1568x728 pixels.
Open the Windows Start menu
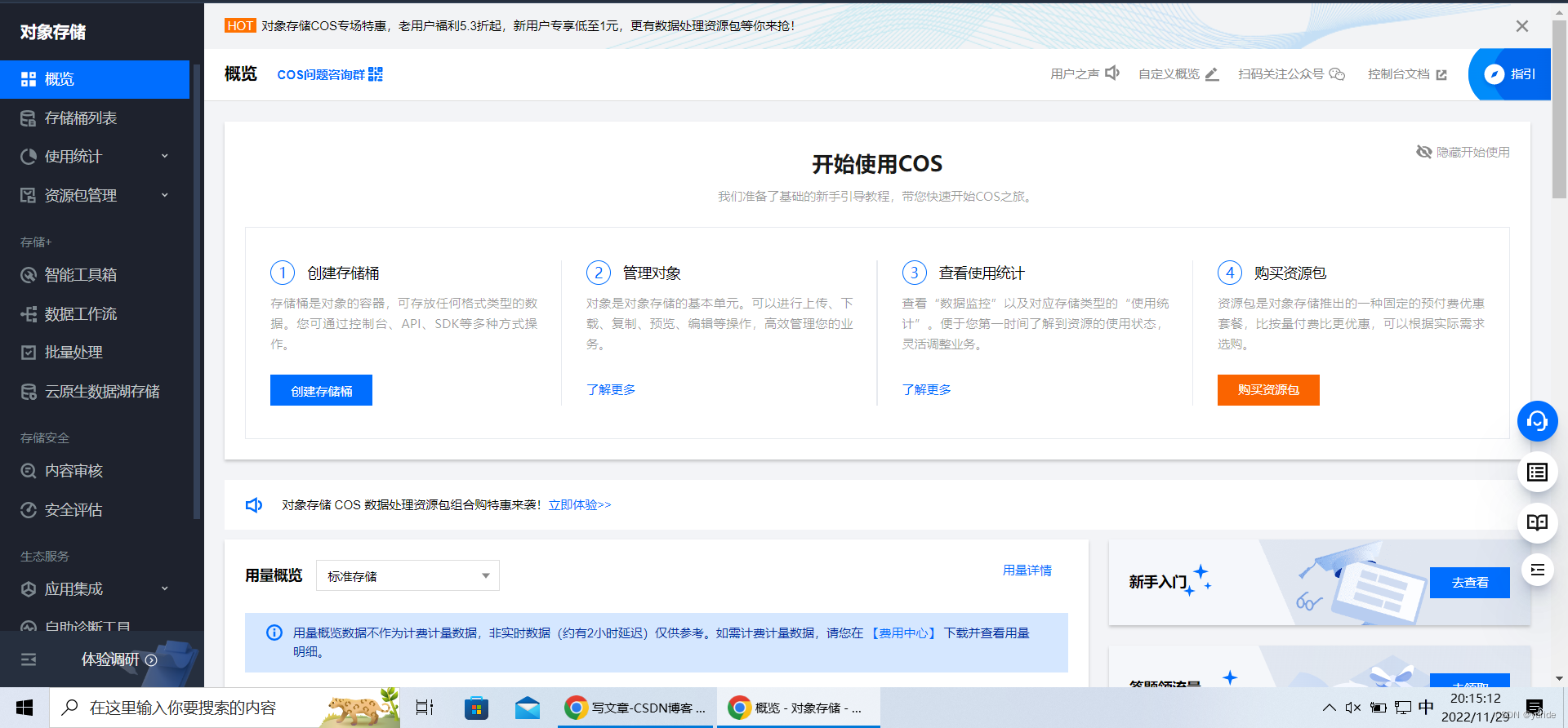(x=24, y=708)
